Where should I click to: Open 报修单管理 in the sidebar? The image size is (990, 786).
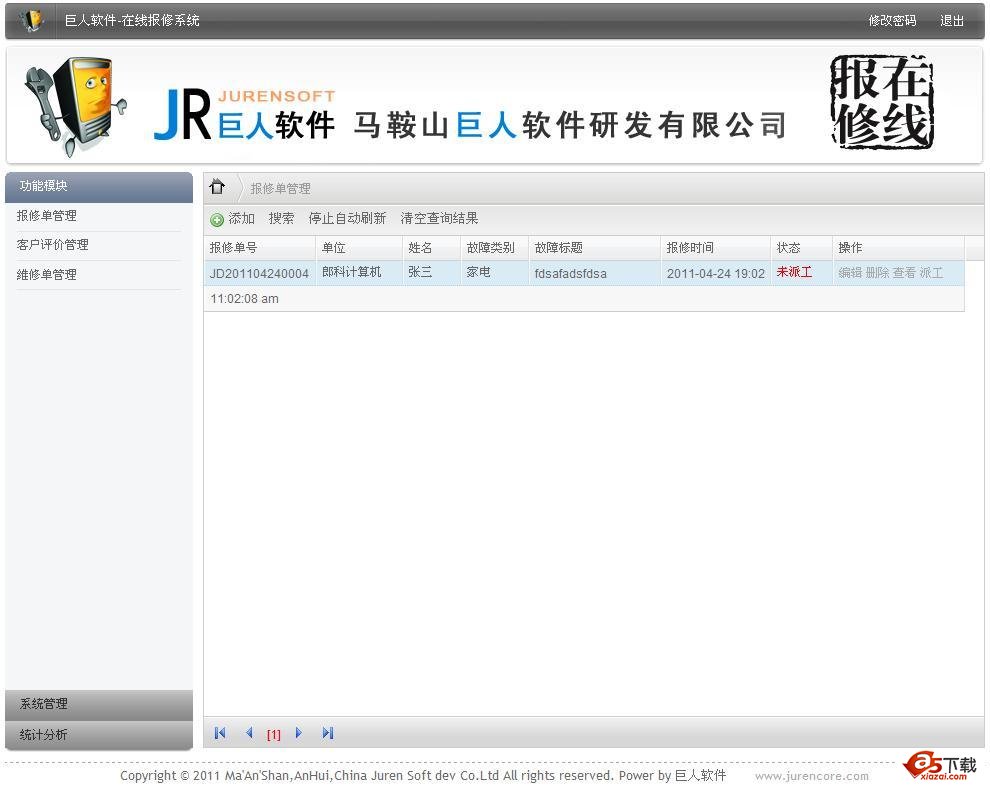47,216
